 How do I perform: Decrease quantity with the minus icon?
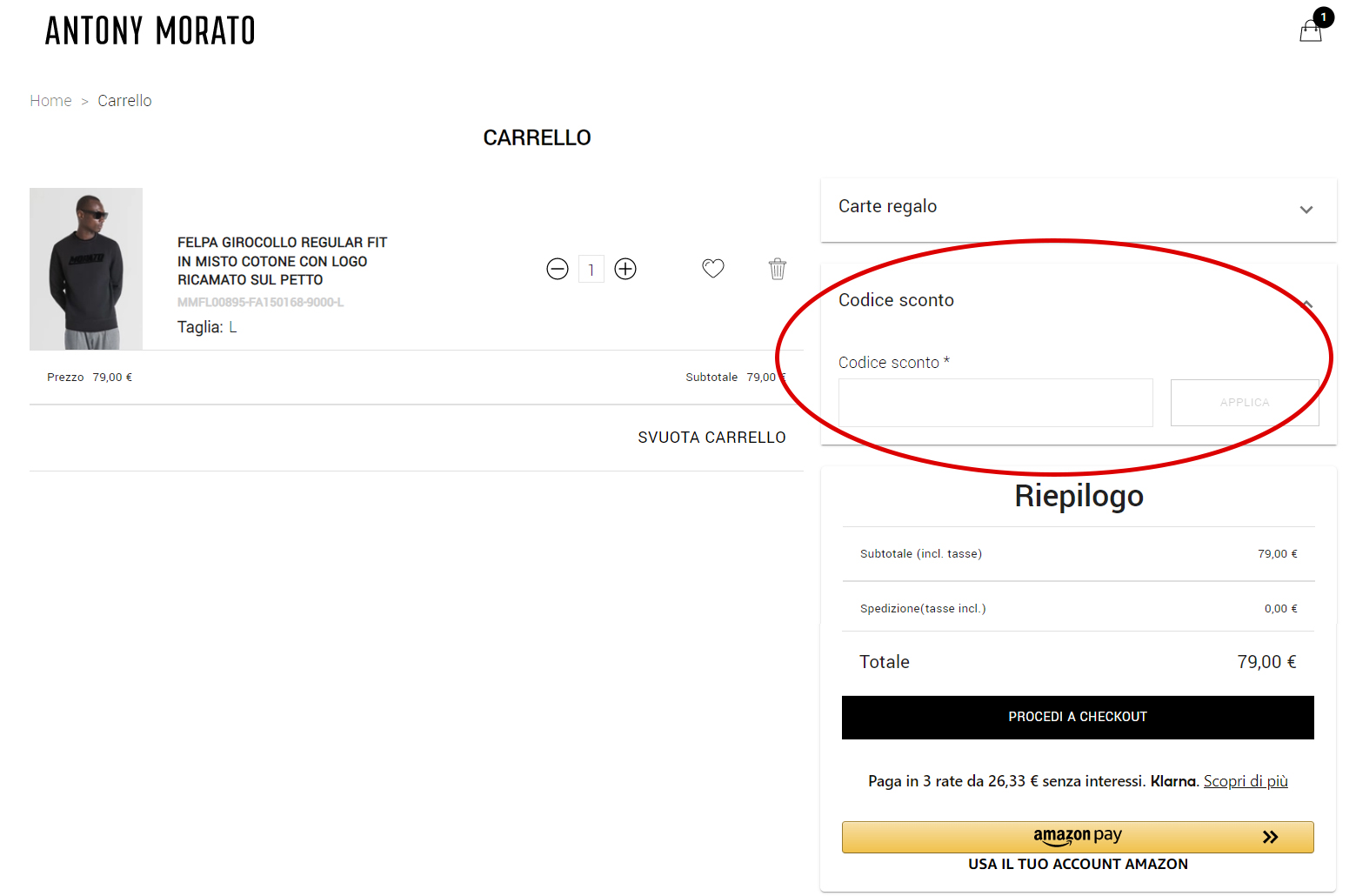pos(558,269)
